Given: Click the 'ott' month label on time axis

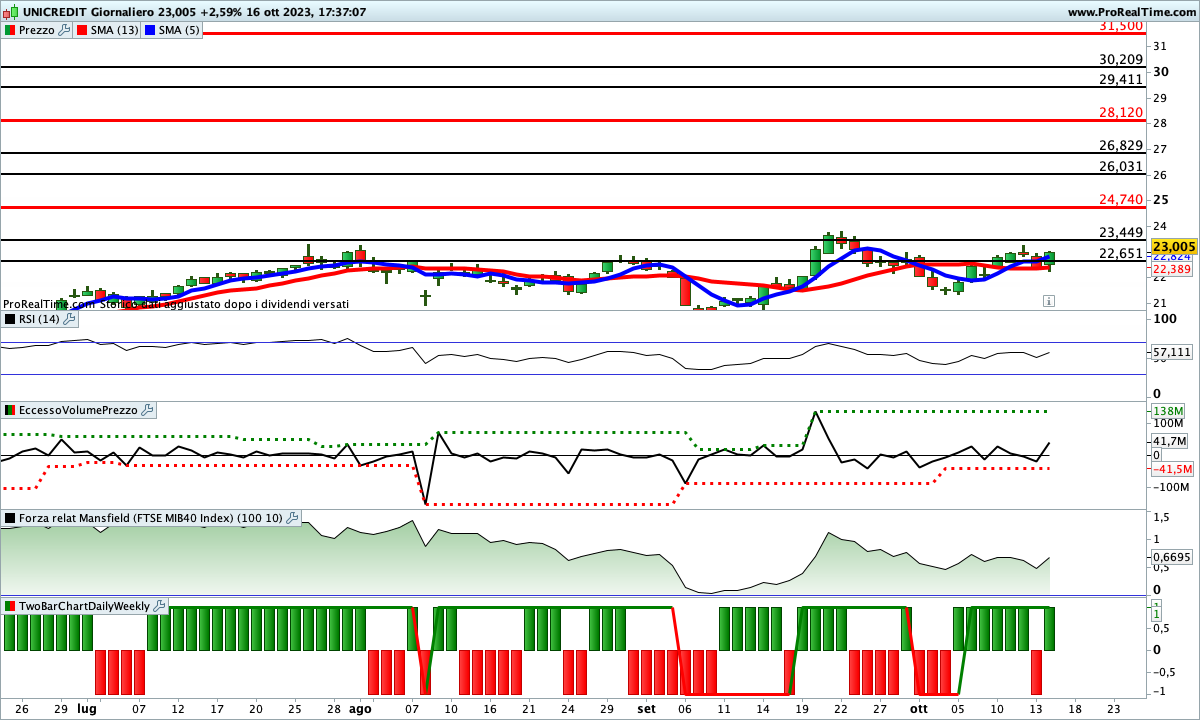Looking at the screenshot, I should click(x=919, y=707).
